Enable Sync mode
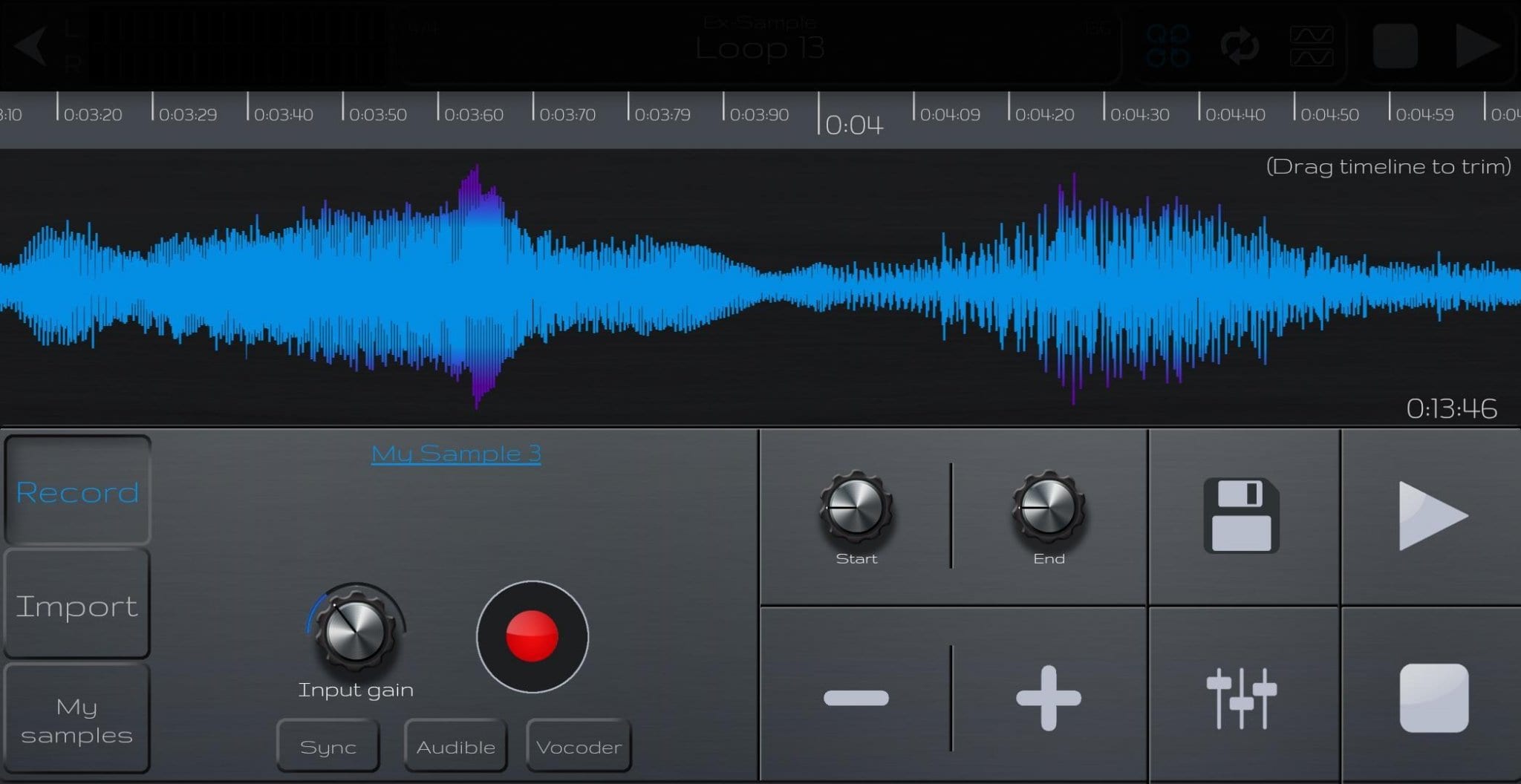Viewport: 1521px width, 784px height. click(328, 745)
